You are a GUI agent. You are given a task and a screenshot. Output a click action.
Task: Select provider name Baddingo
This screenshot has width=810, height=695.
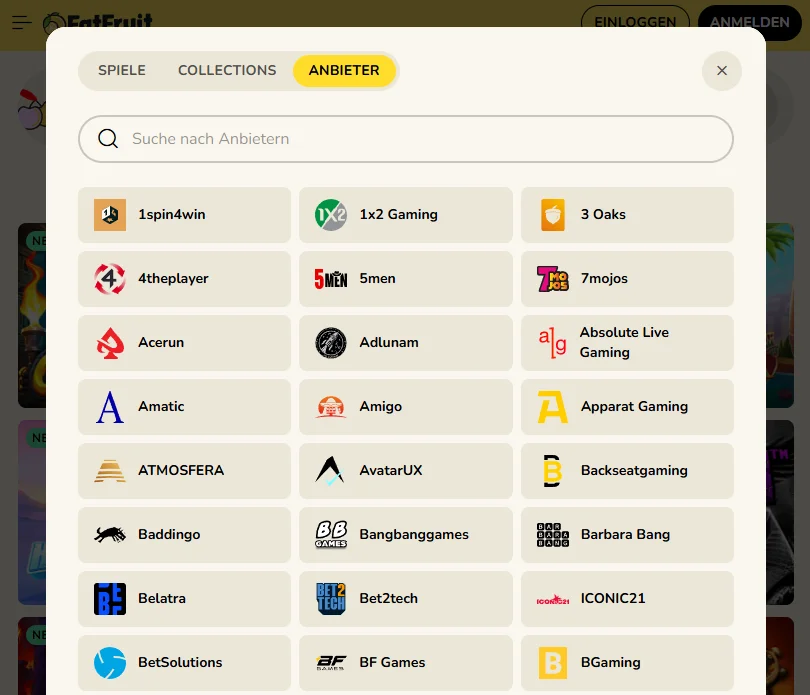click(169, 534)
